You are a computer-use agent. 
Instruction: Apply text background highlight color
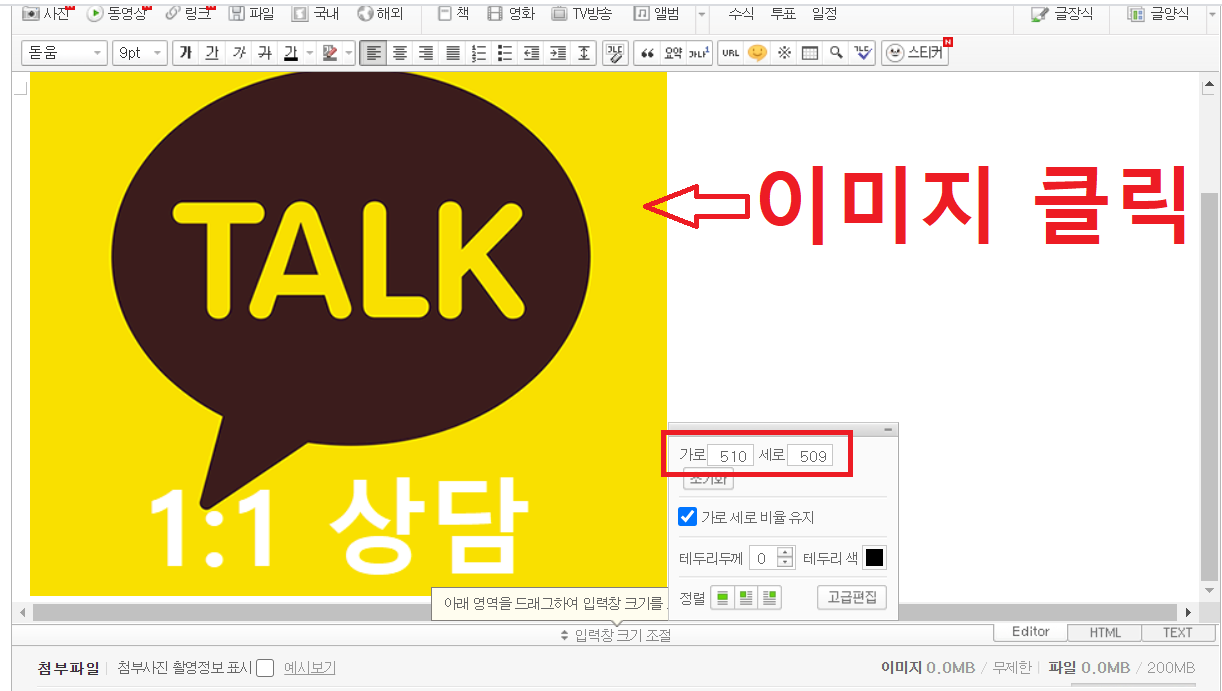330,53
